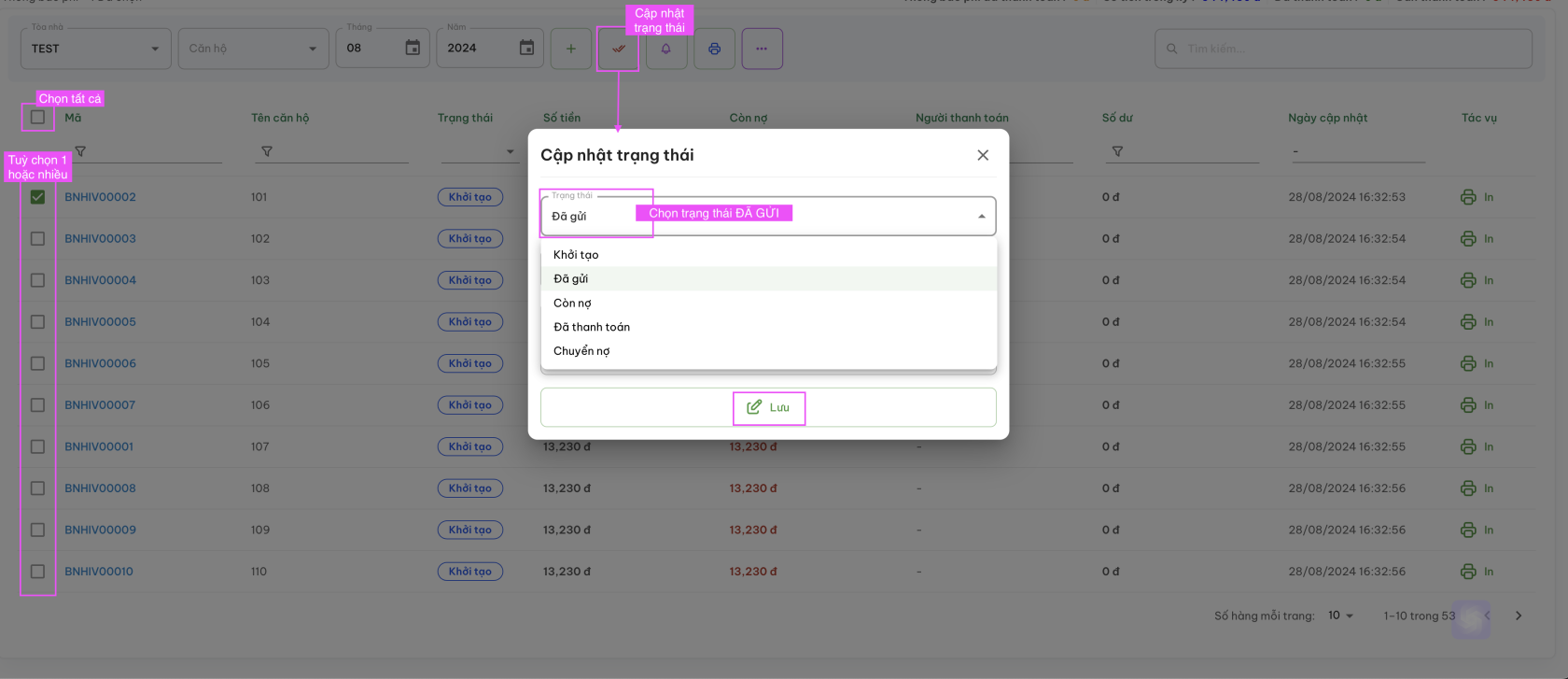The height and width of the screenshot is (679, 1568).
Task: Click the notification bell icon in toolbar
Action: [x=666, y=49]
